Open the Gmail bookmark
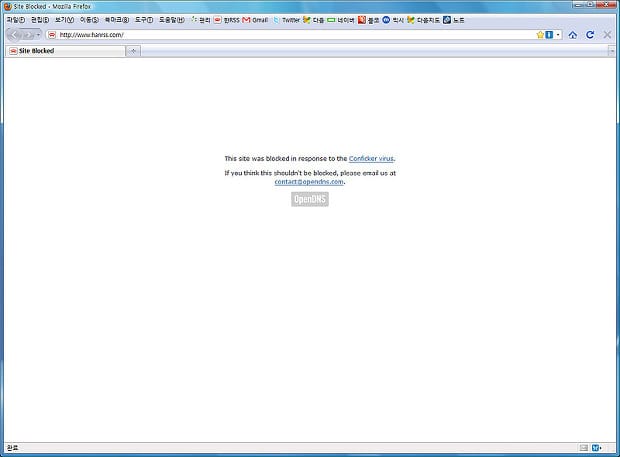This screenshot has width=620, height=457. (x=255, y=20)
